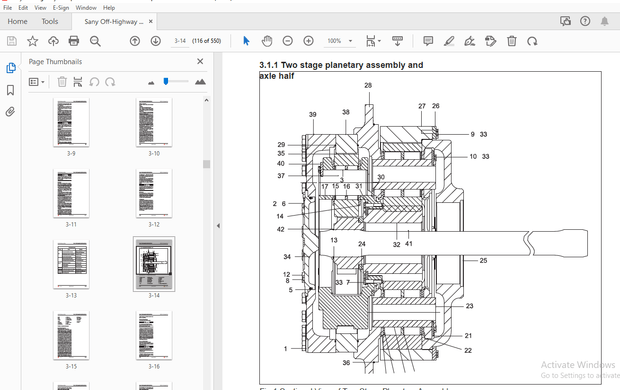This screenshot has width=620, height=390.
Task: Select page thumbnail 3-15
Action: click(71, 335)
